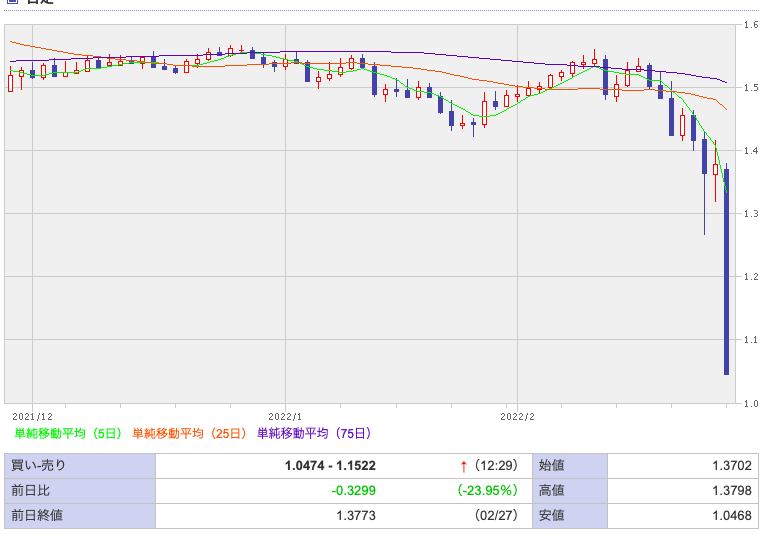
Task: Click the high price 1.3798
Action: coord(732,491)
